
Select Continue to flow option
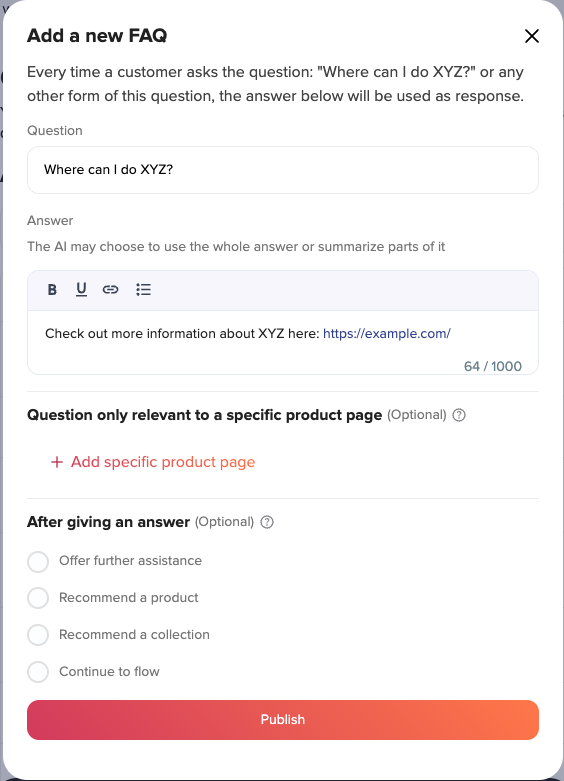(38, 672)
